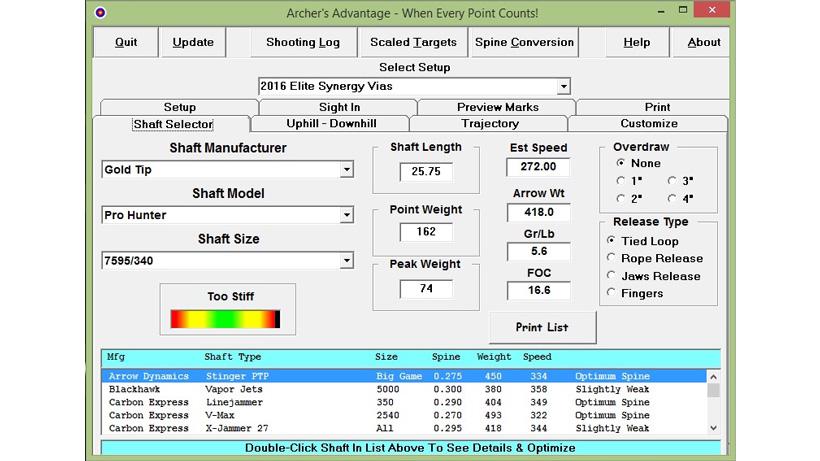Click the Weight column header

(494, 356)
